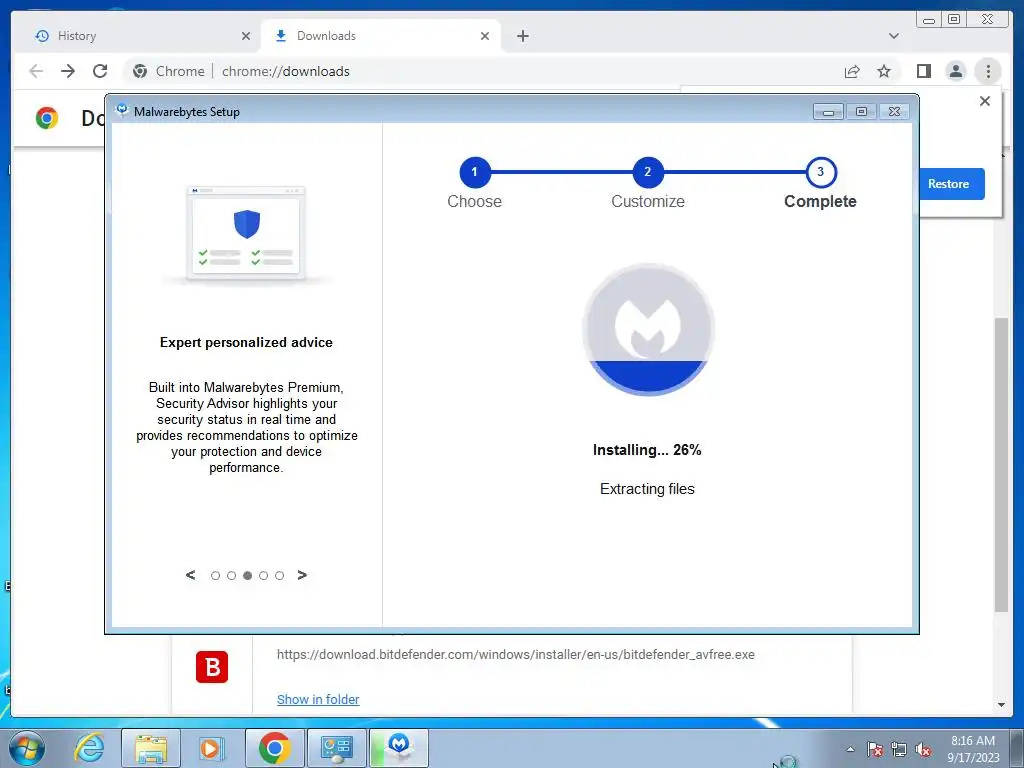Open the Windows Start menu
The height and width of the screenshot is (768, 1024).
[27, 748]
